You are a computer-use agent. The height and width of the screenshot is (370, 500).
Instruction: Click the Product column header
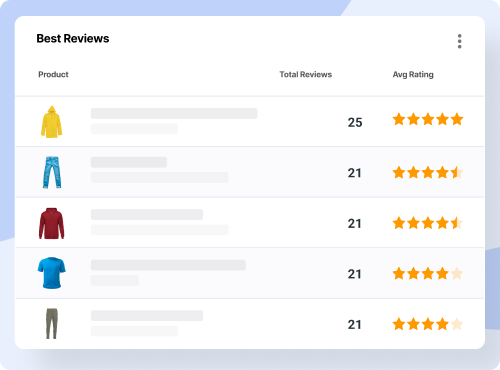coord(53,74)
